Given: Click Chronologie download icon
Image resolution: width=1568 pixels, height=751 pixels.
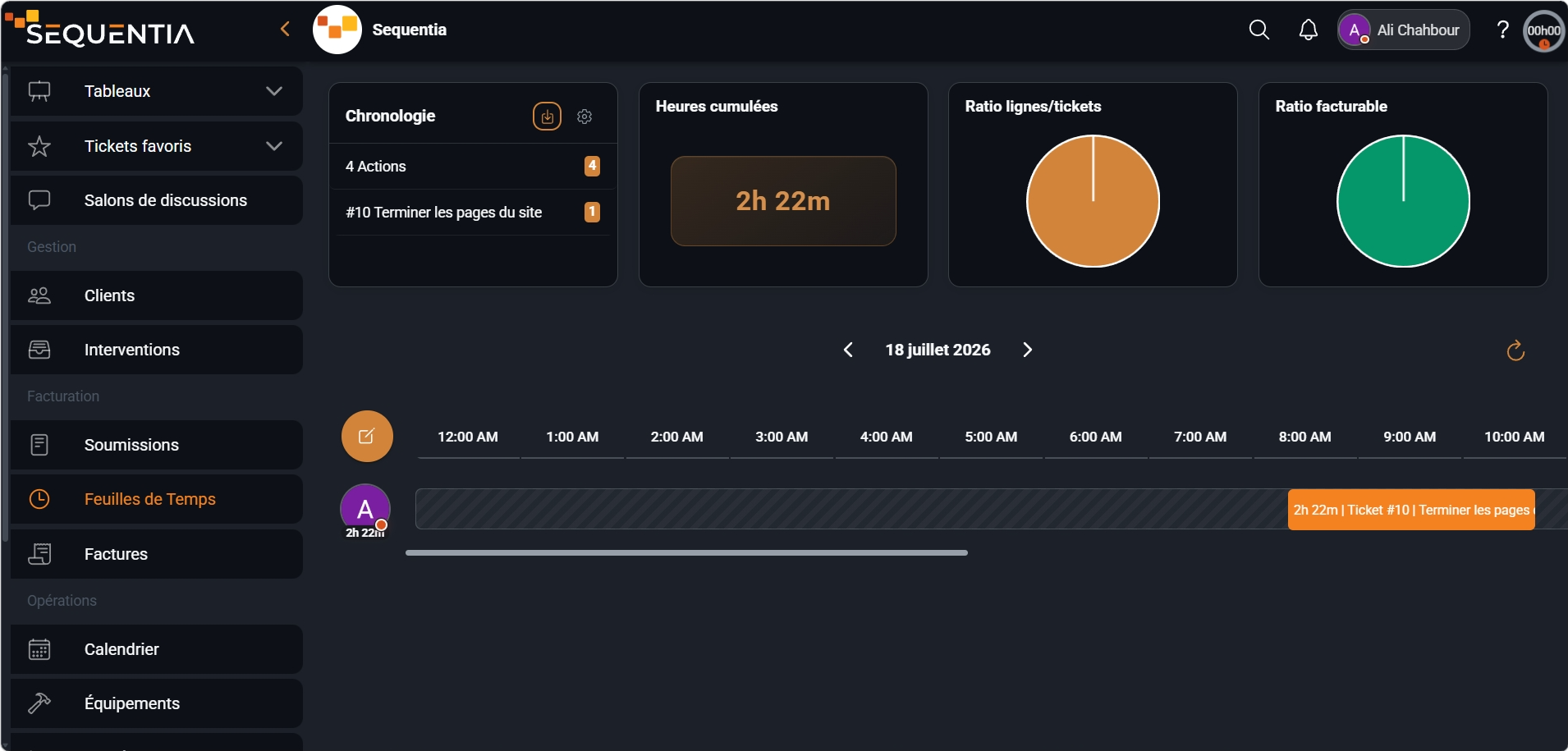Looking at the screenshot, I should coord(547,117).
